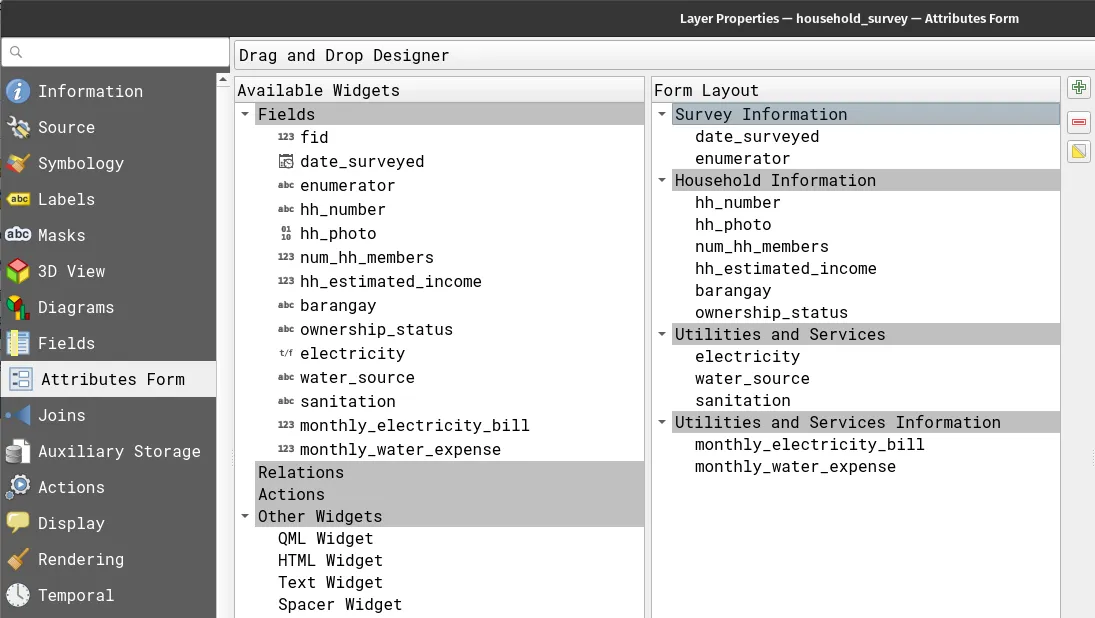Switch to the Fields tab

click(x=64, y=343)
